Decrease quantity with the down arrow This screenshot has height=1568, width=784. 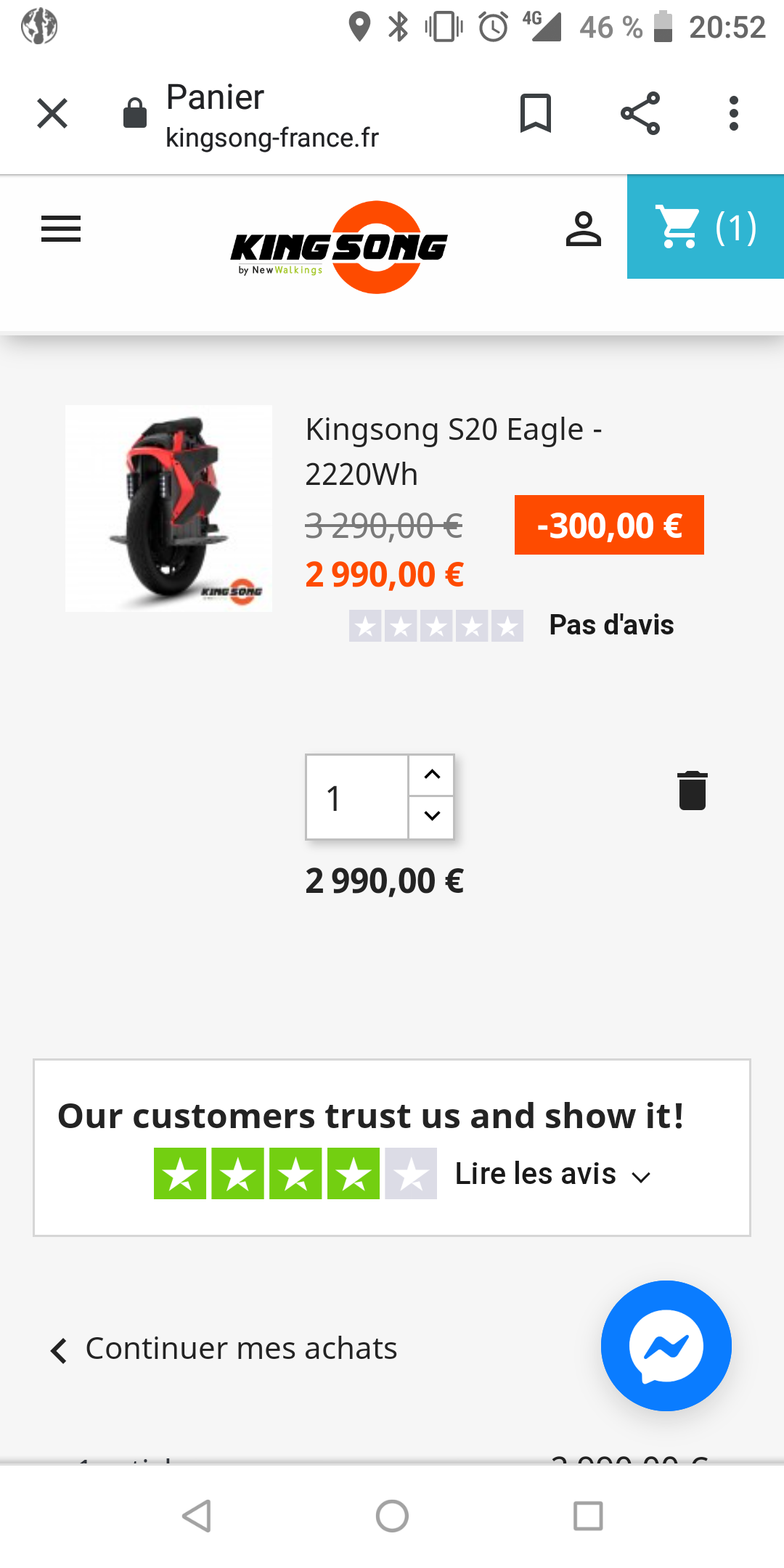(x=432, y=817)
